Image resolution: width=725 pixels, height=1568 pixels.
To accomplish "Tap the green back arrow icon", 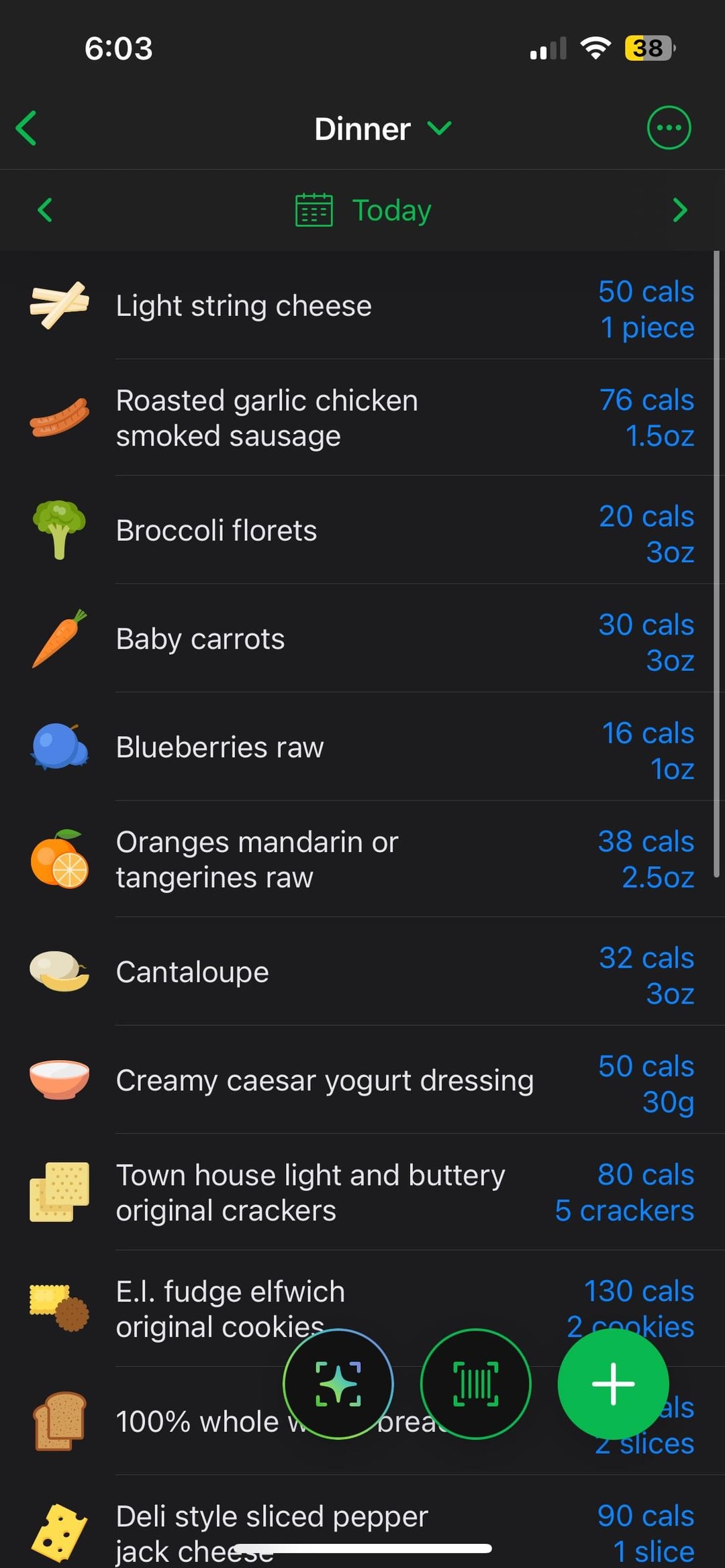I will click(27, 128).
